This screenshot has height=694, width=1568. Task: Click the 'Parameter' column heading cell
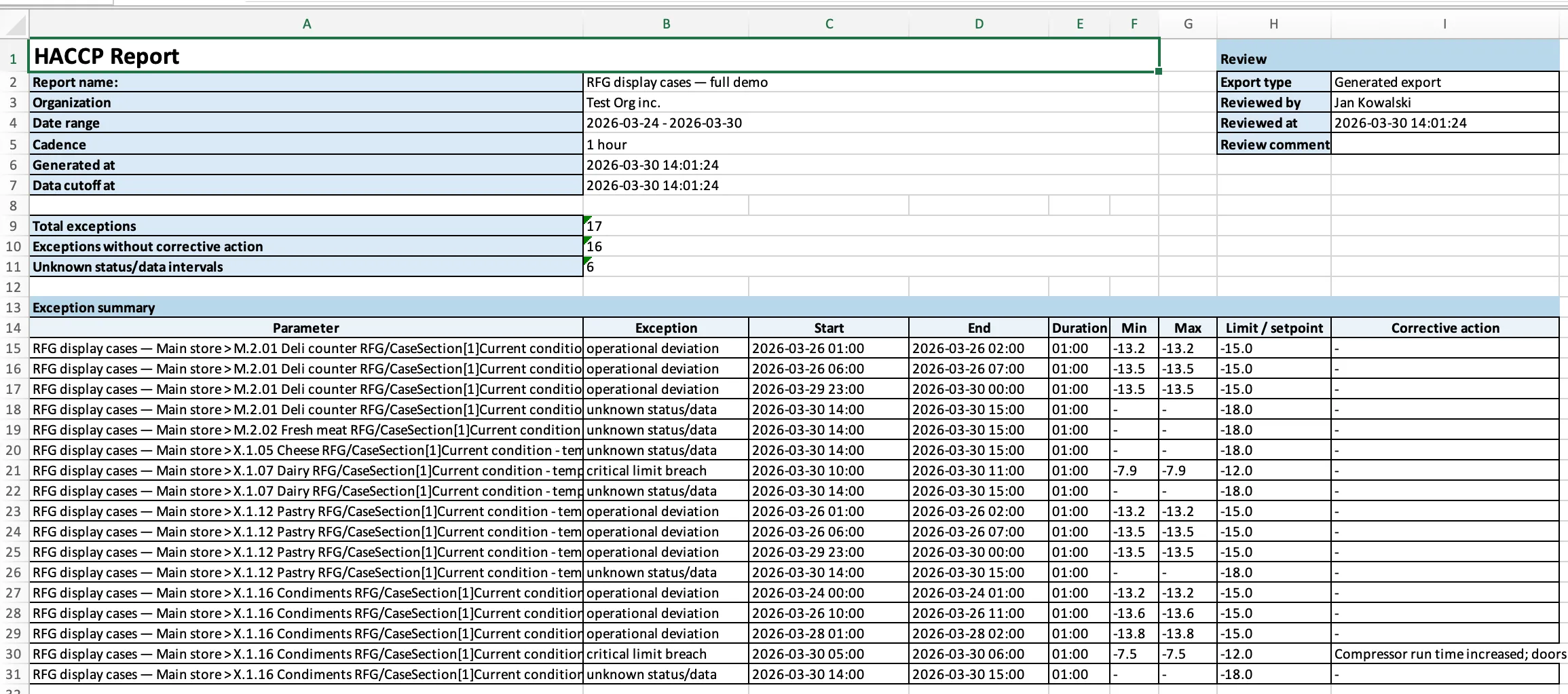click(x=306, y=328)
